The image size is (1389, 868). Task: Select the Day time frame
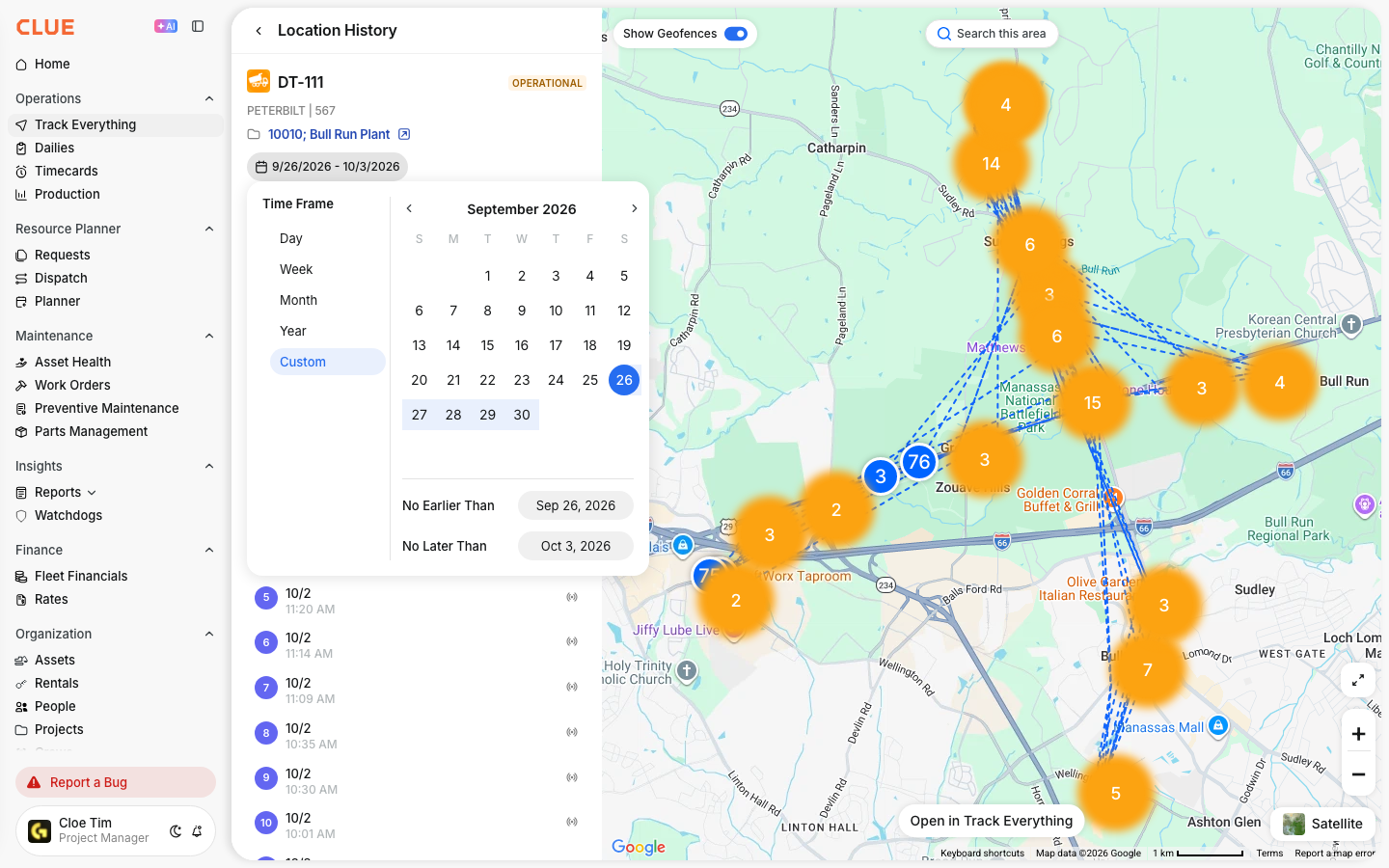pyautogui.click(x=327, y=238)
